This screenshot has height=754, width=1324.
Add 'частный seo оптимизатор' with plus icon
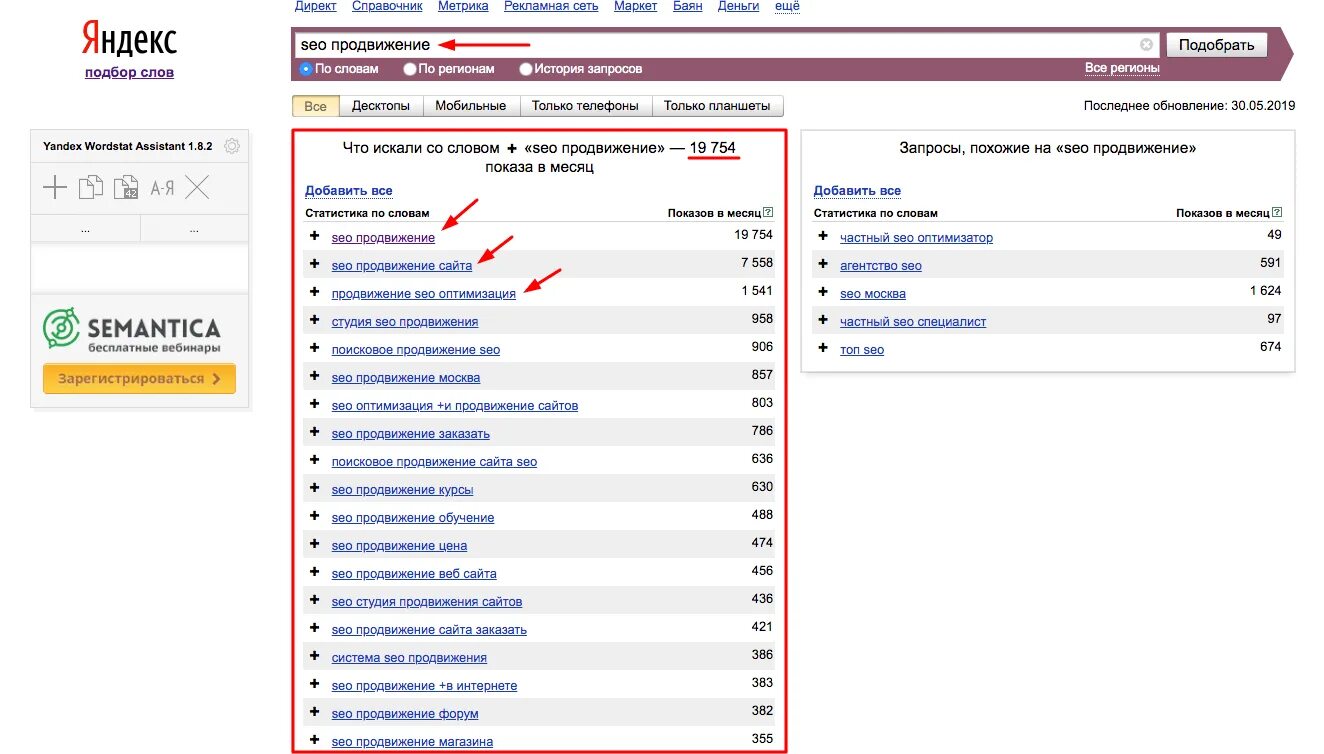tap(823, 236)
